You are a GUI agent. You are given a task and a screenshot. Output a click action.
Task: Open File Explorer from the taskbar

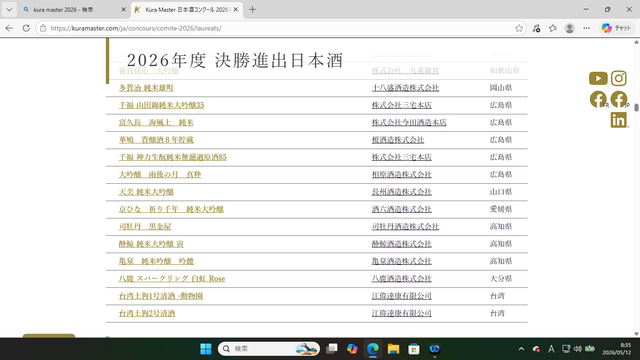pyautogui.click(x=393, y=349)
